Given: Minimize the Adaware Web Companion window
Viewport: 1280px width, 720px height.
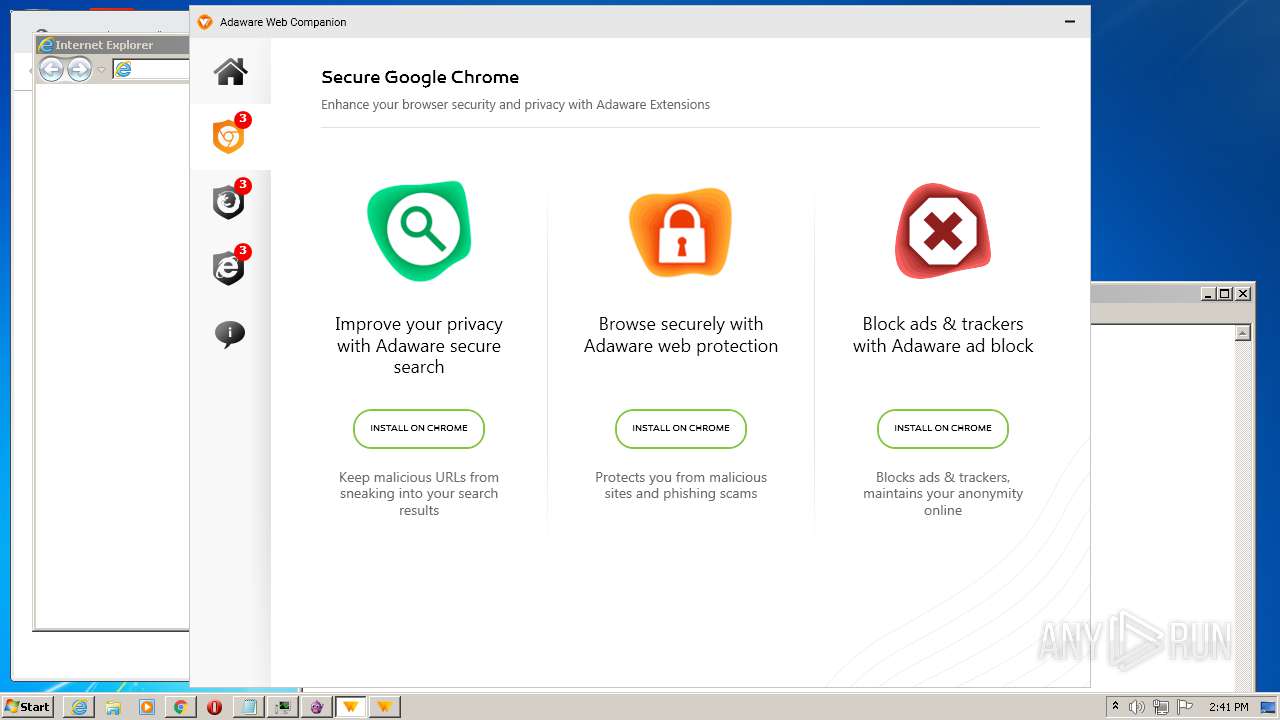Looking at the screenshot, I should pyautogui.click(x=1070, y=22).
